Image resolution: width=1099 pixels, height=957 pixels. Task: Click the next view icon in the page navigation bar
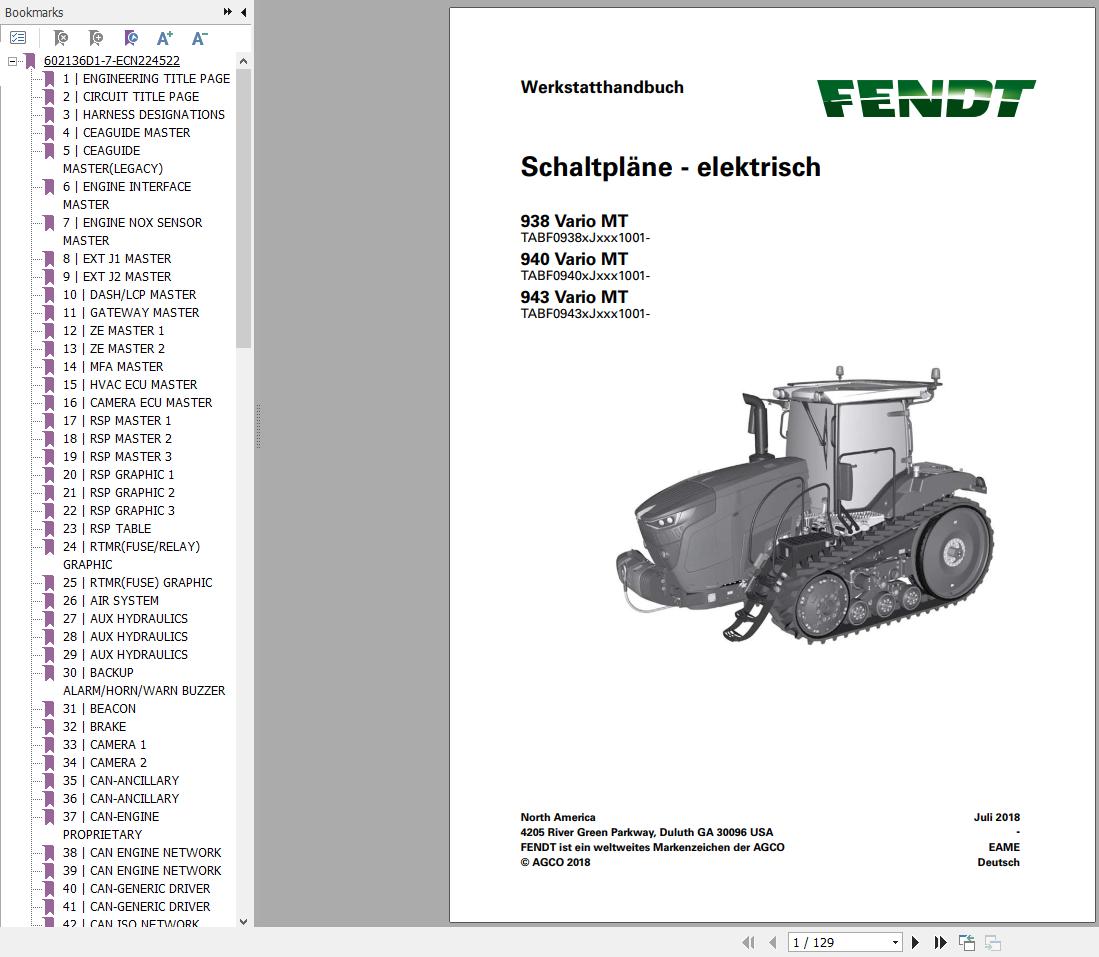[x=992, y=942]
